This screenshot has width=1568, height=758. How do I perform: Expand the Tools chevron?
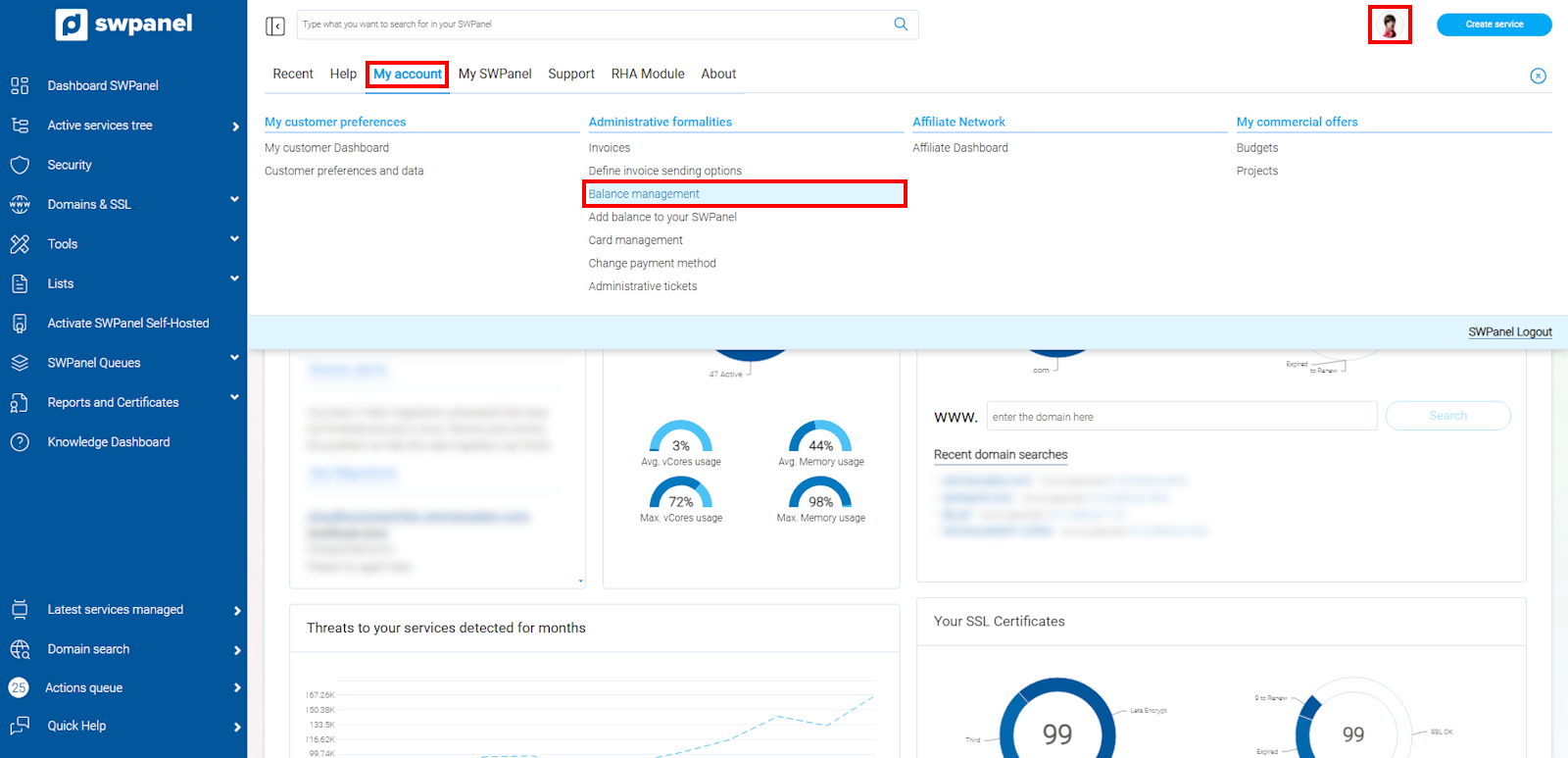coord(235,238)
